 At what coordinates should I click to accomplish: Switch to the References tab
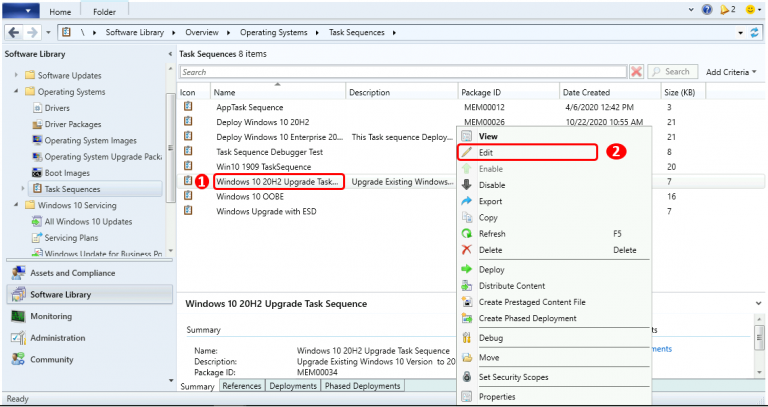242,386
